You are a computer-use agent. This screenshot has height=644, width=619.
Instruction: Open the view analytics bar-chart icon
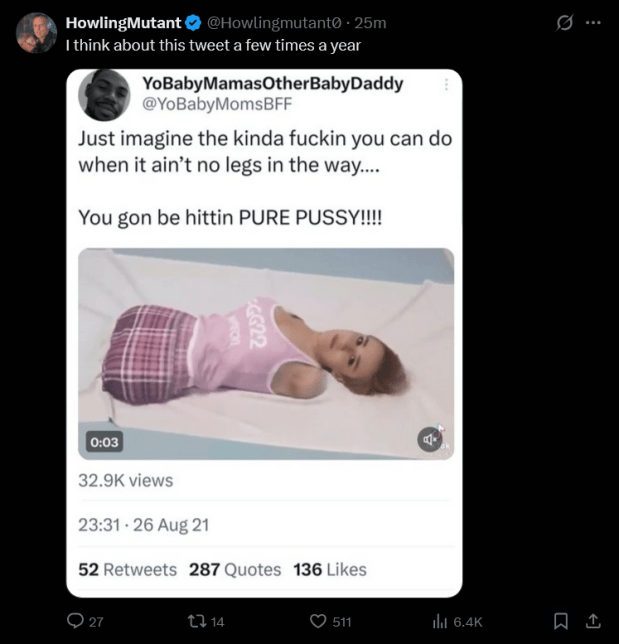pyautogui.click(x=438, y=621)
